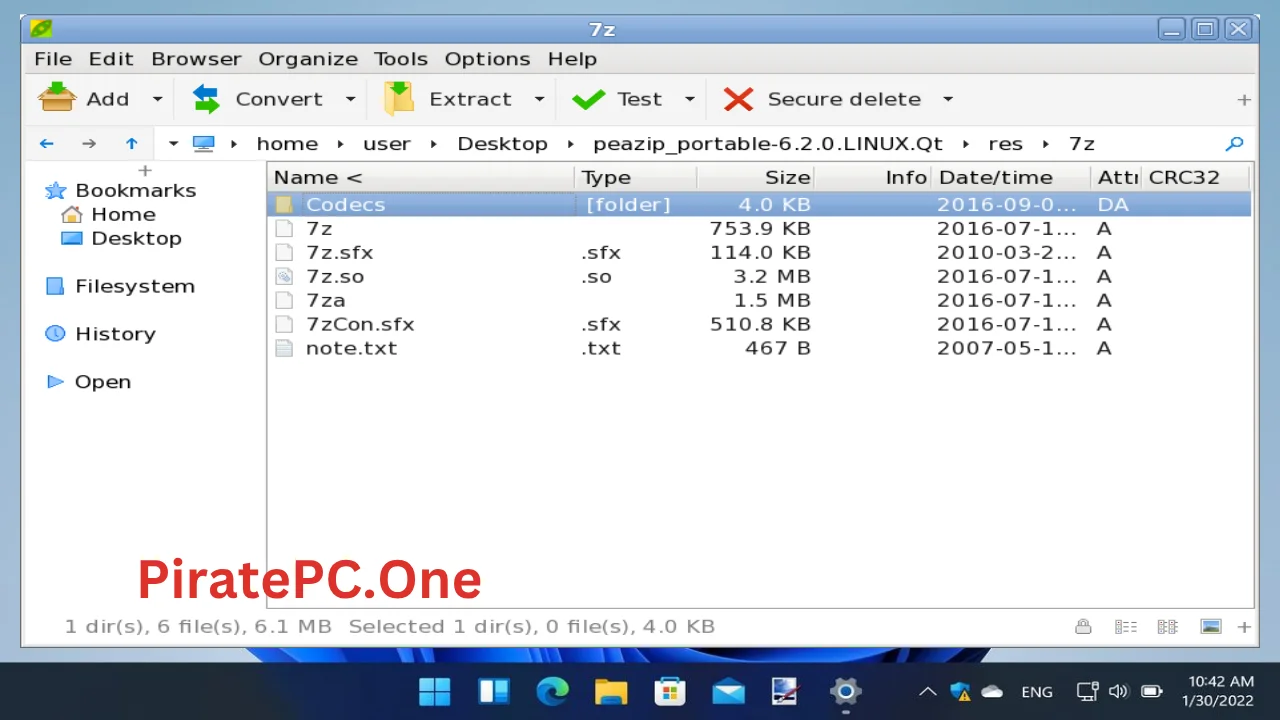The width and height of the screenshot is (1280, 720).
Task: Open address bar history dropdown arrow
Action: [x=173, y=144]
